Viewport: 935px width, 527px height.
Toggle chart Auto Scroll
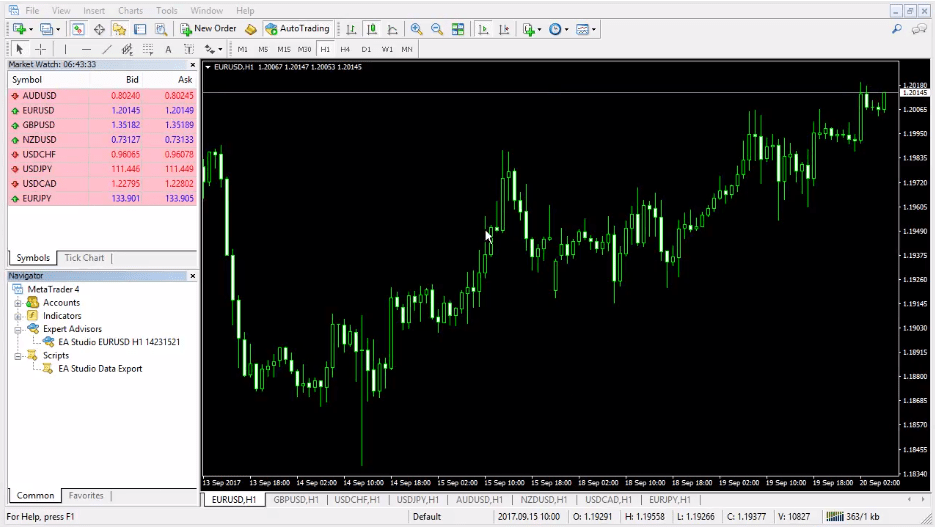click(483, 29)
